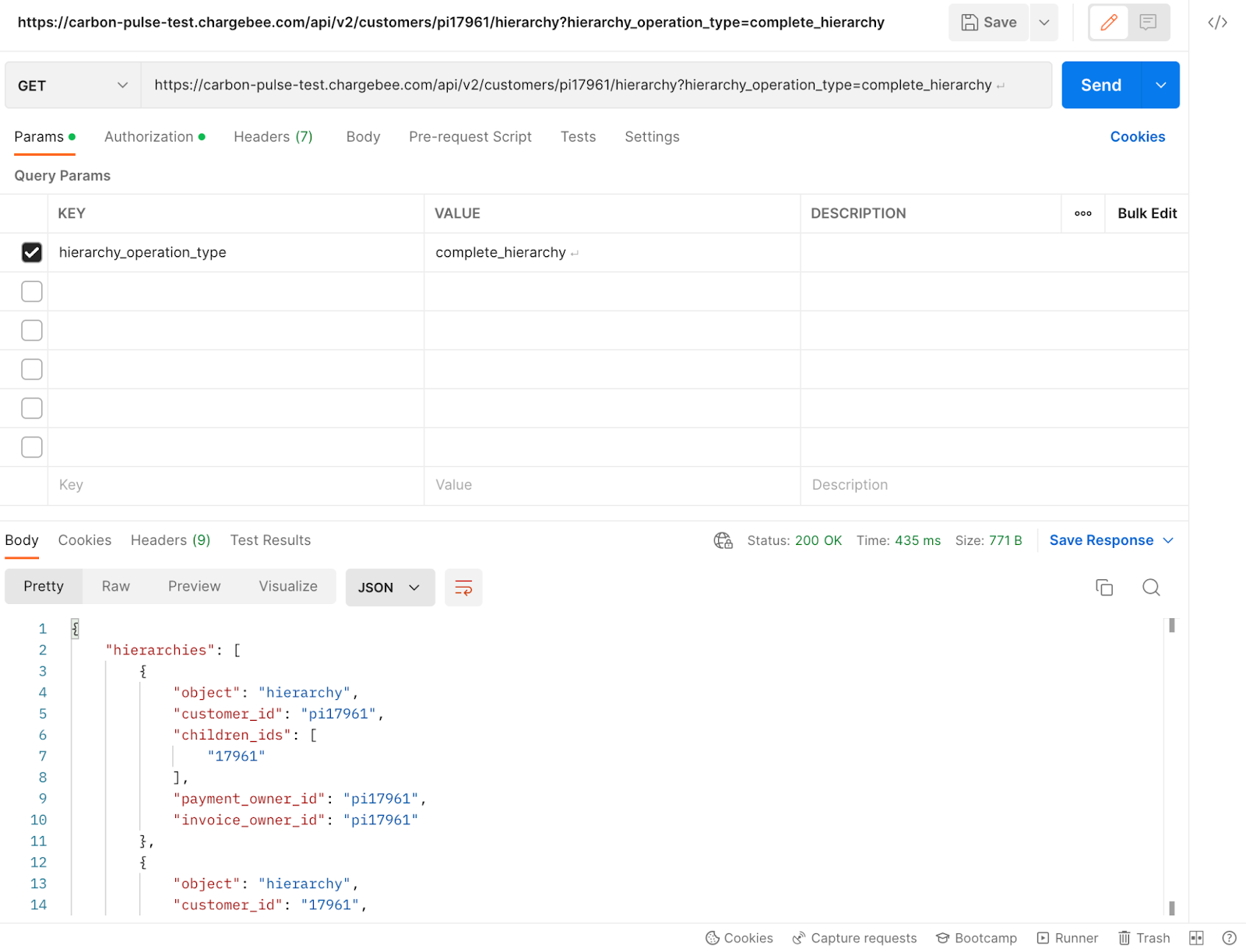Copy response body with copy icon
Screen dimensions: 1246x952
[x=1103, y=588]
